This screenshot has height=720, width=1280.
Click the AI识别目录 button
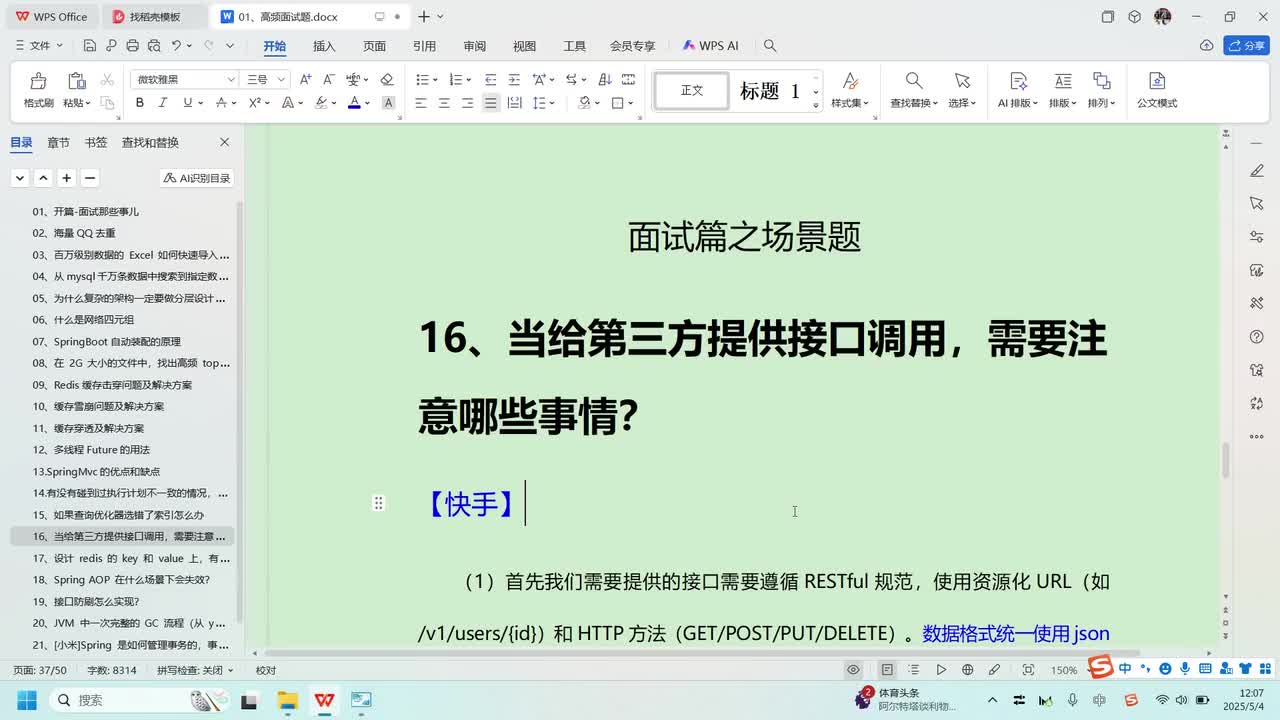(197, 178)
